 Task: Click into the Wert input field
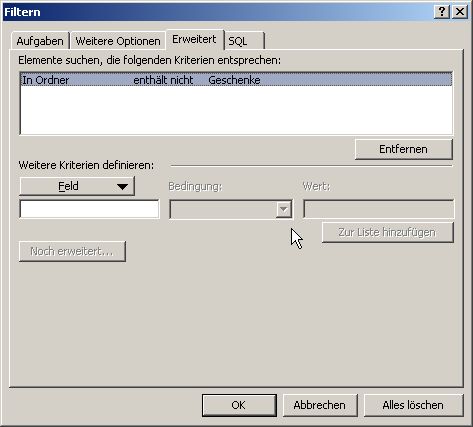pos(378,209)
